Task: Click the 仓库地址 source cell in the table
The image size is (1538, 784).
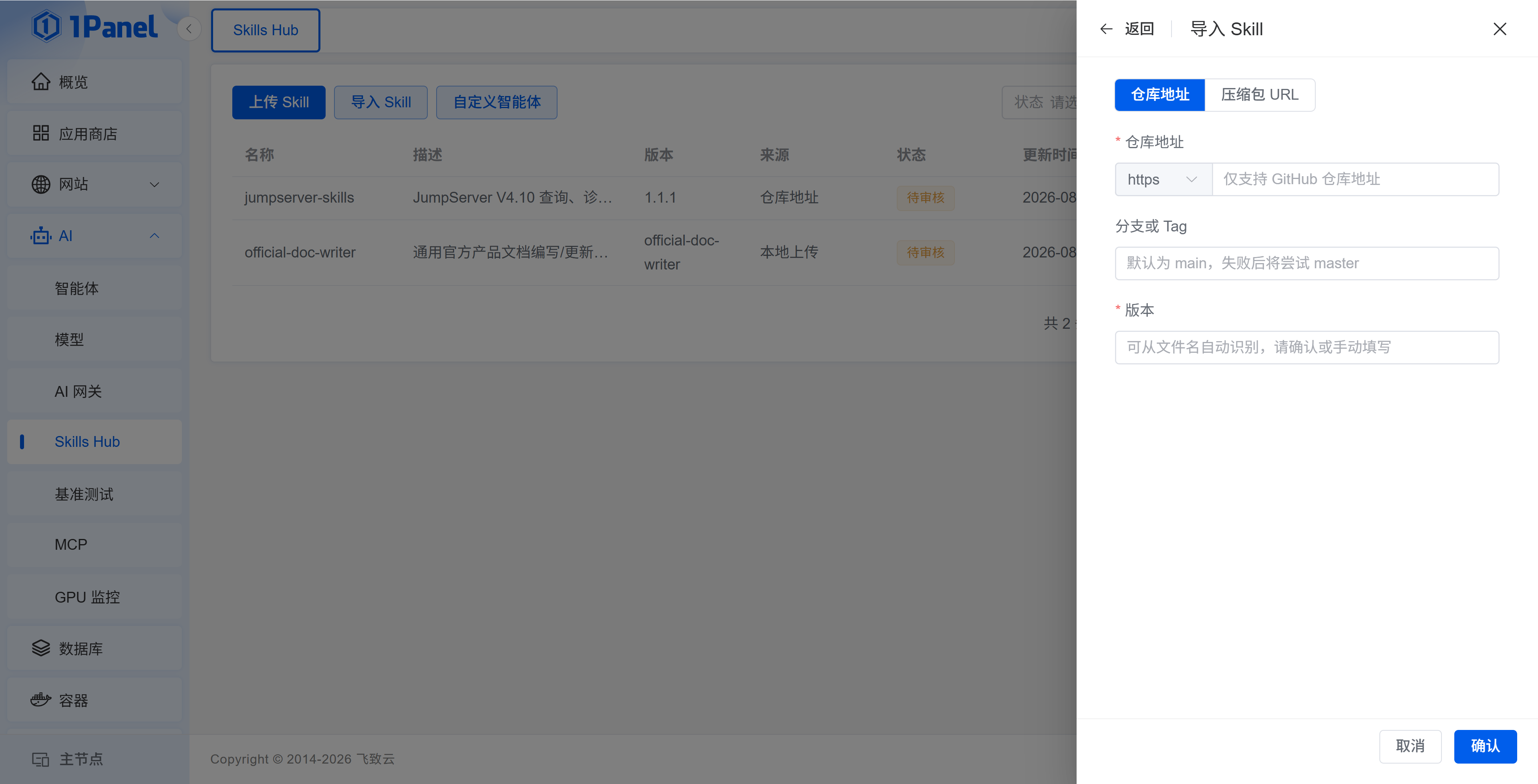Action: 789,198
